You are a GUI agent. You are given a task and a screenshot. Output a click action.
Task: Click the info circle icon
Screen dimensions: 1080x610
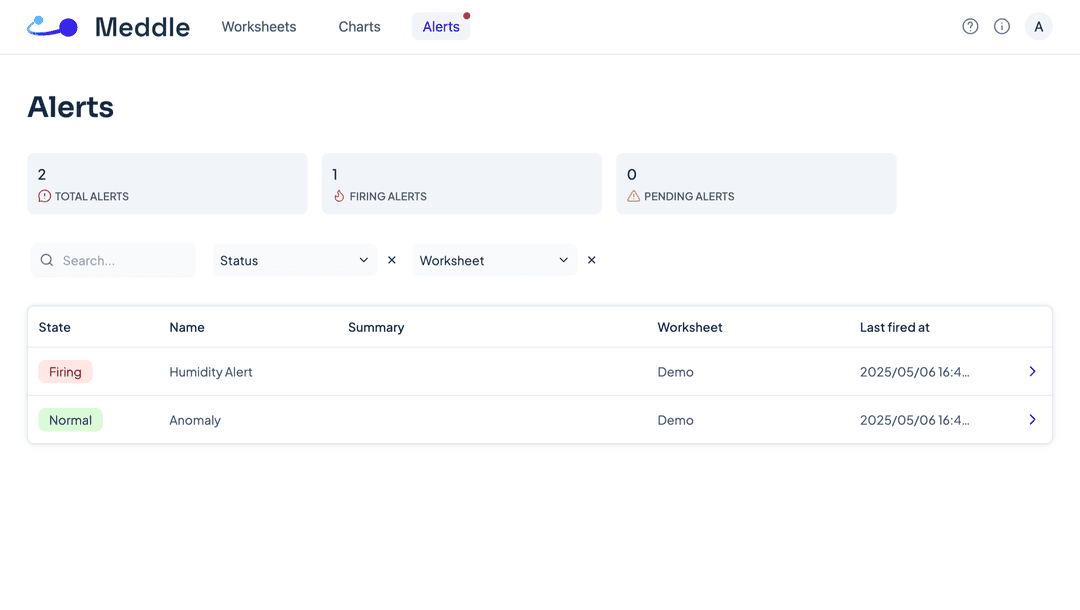pyautogui.click(x=1002, y=26)
